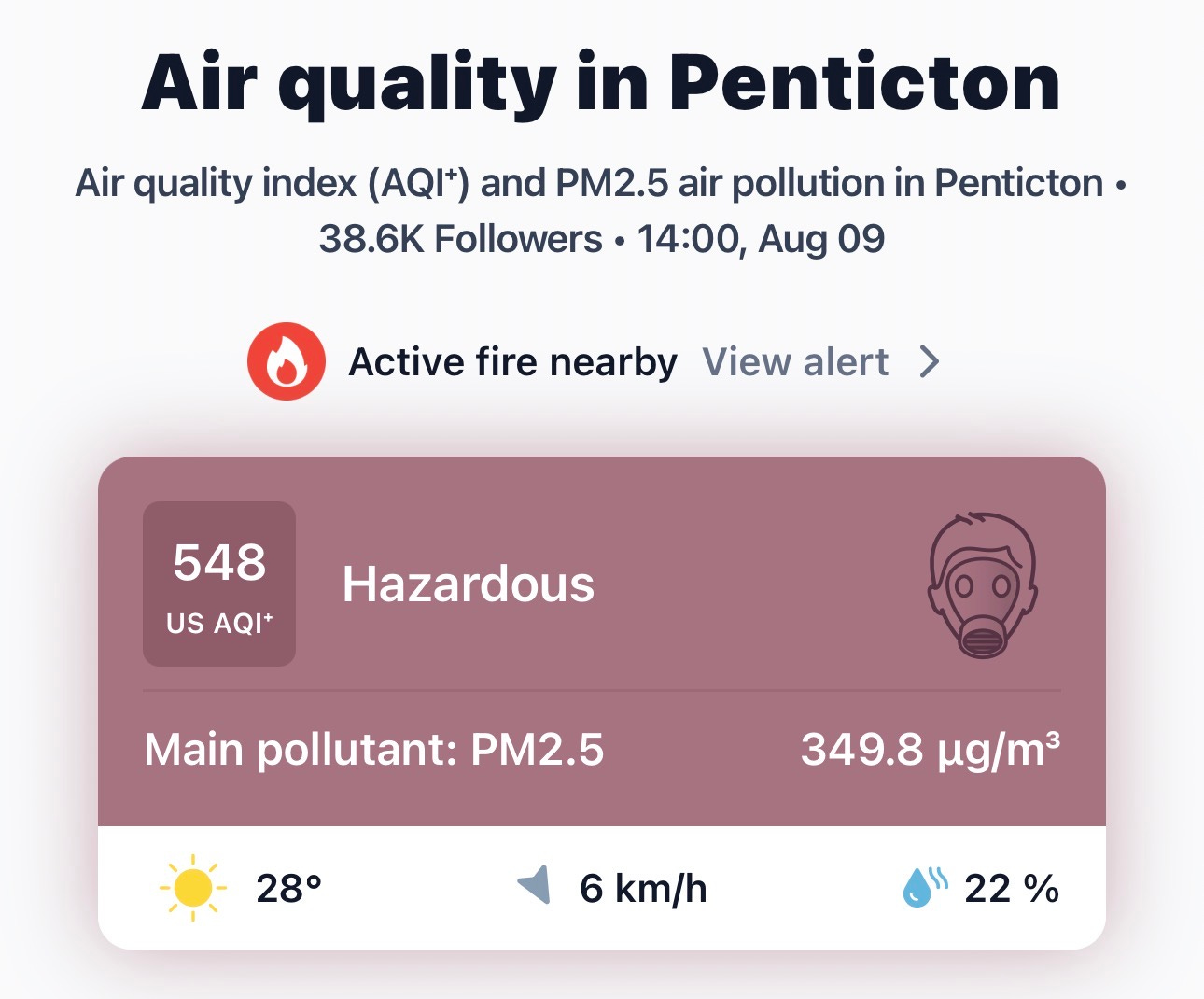
Task: Select the Main pollutant PM2.5 text
Action: tap(374, 750)
